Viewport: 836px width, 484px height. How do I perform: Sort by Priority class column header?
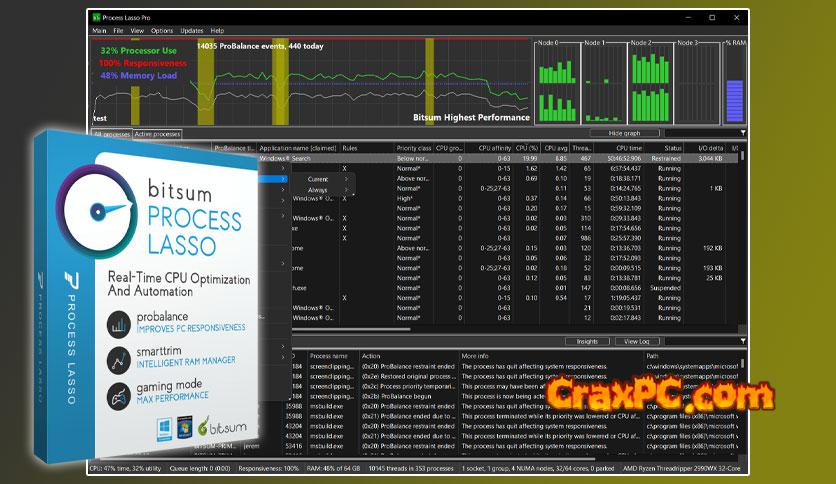(x=414, y=148)
